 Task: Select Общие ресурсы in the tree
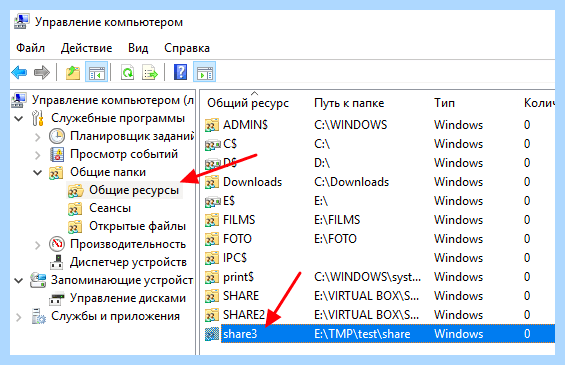(134, 190)
